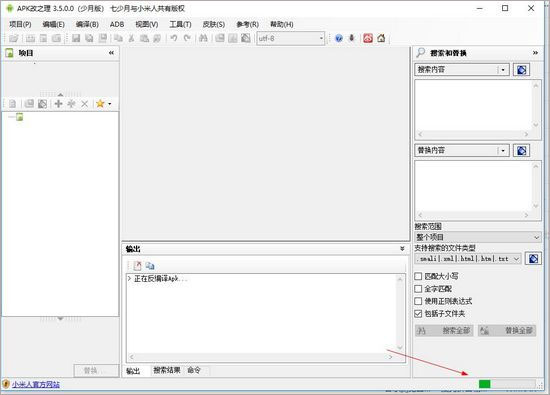Open the .smali|.xml file types dropdown
This screenshot has height=395, width=550.
tap(516, 259)
